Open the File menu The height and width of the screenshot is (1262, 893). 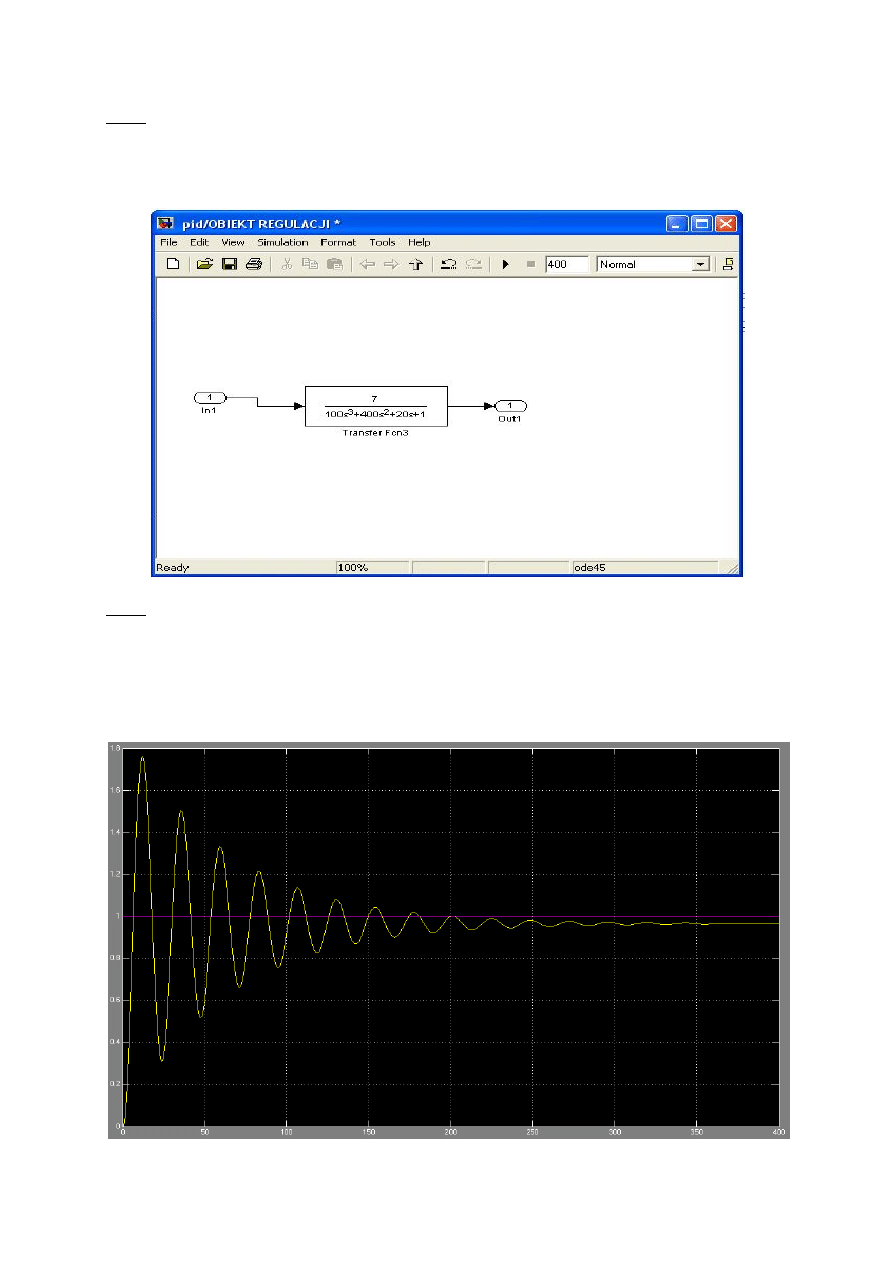[x=168, y=242]
